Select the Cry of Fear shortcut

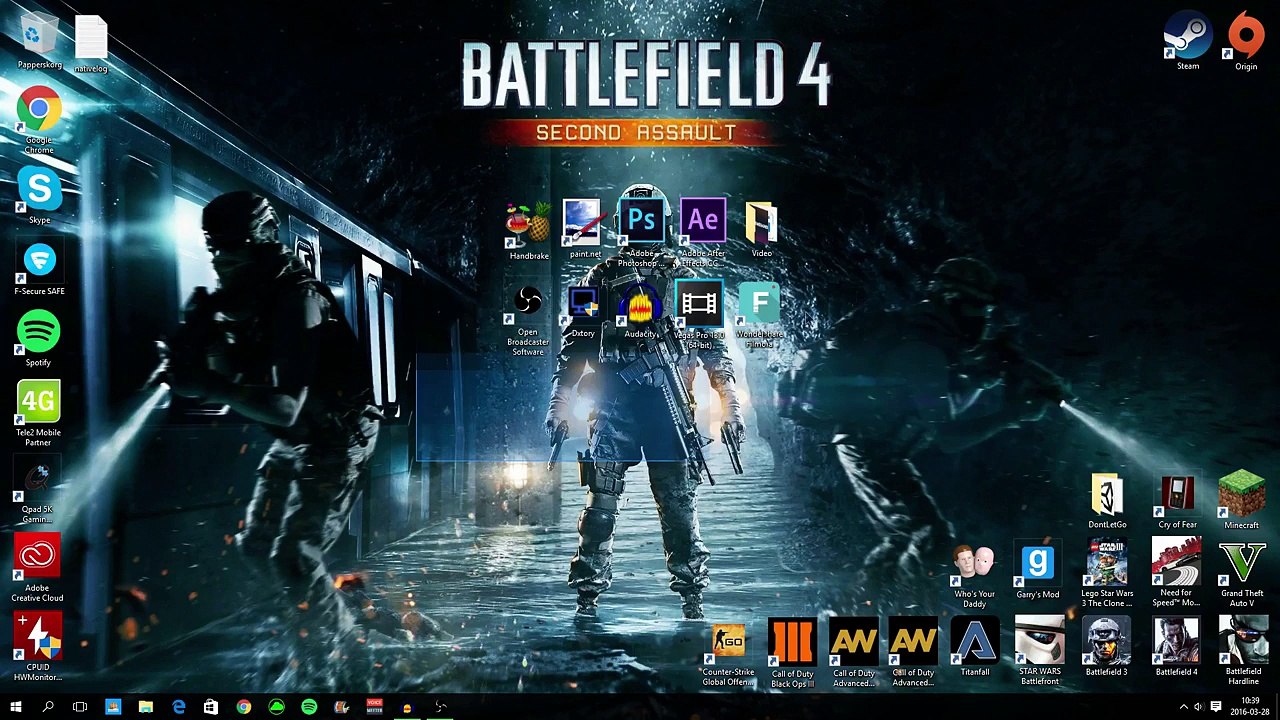1177,500
